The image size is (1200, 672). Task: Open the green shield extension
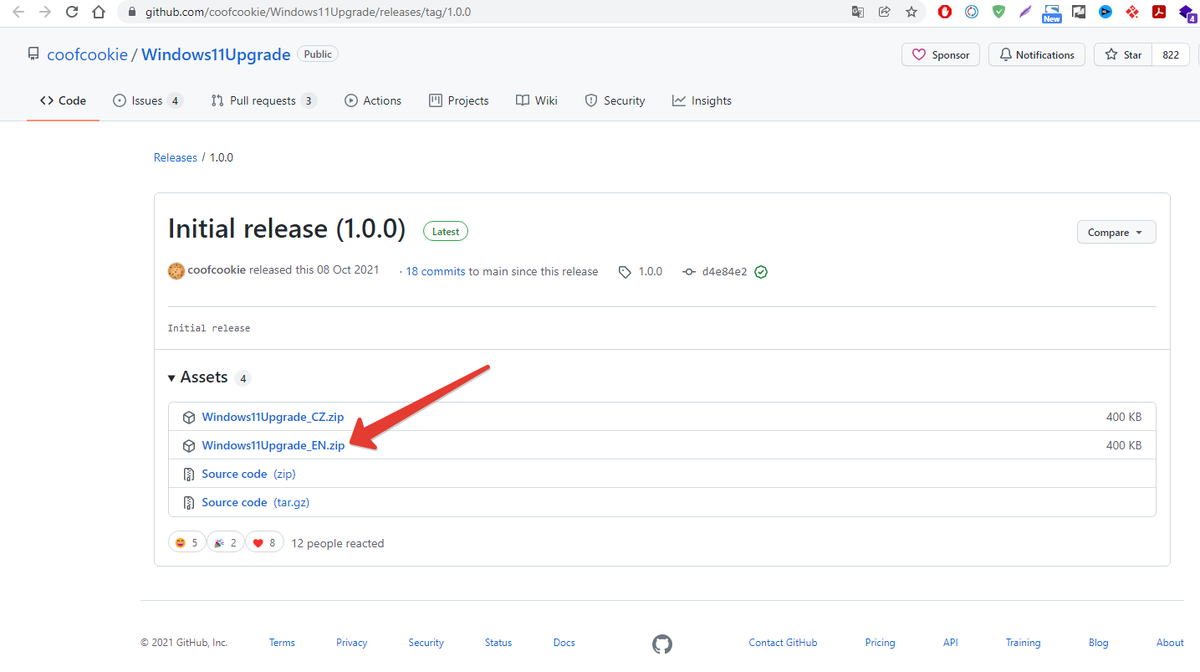click(x=998, y=13)
